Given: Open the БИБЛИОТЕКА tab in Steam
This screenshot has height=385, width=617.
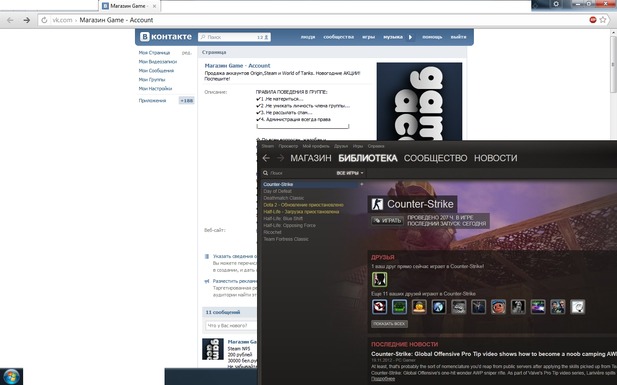Looking at the screenshot, I should coord(368,158).
